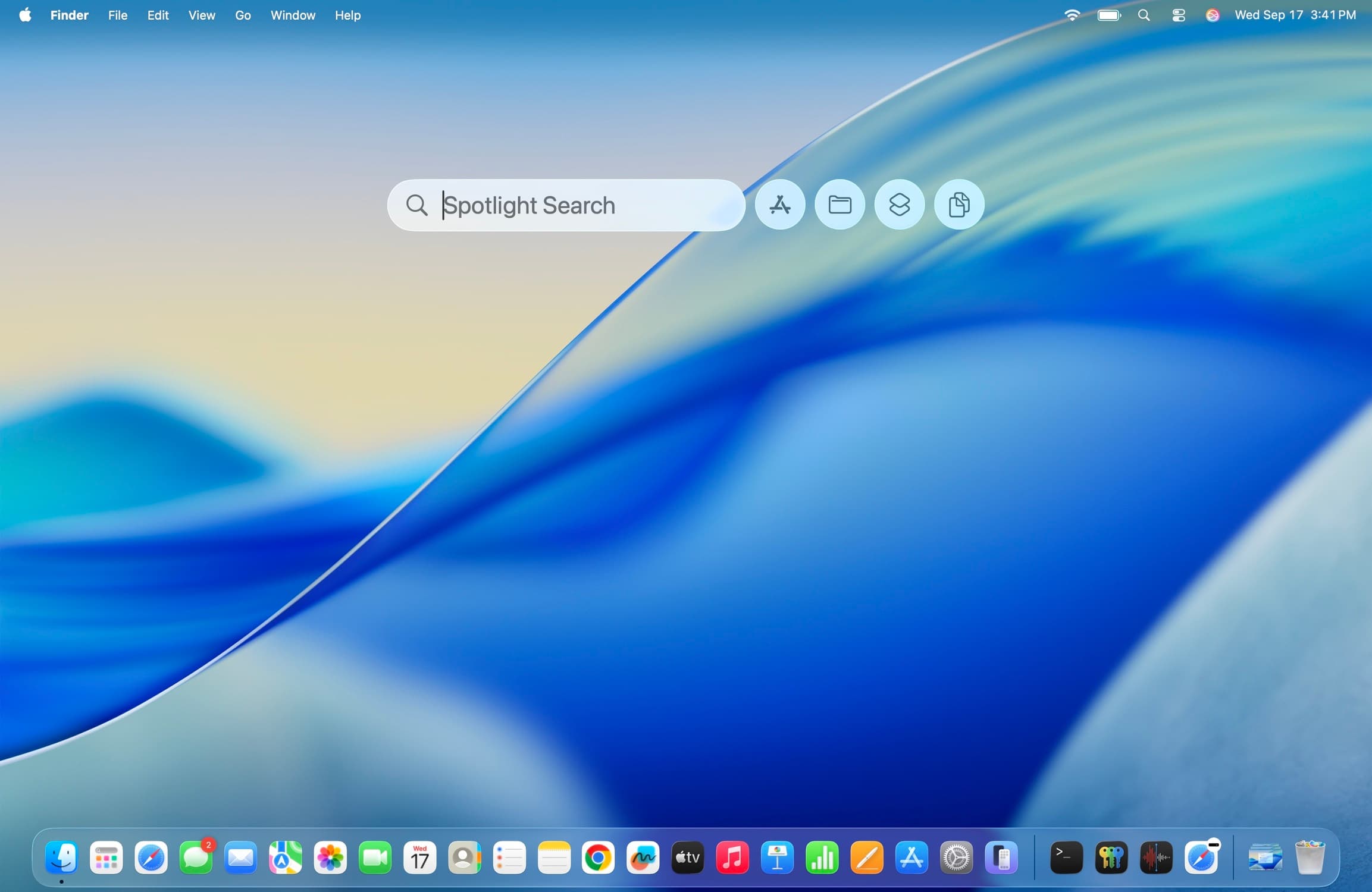Open Calendar showing Wed 17

pos(420,858)
